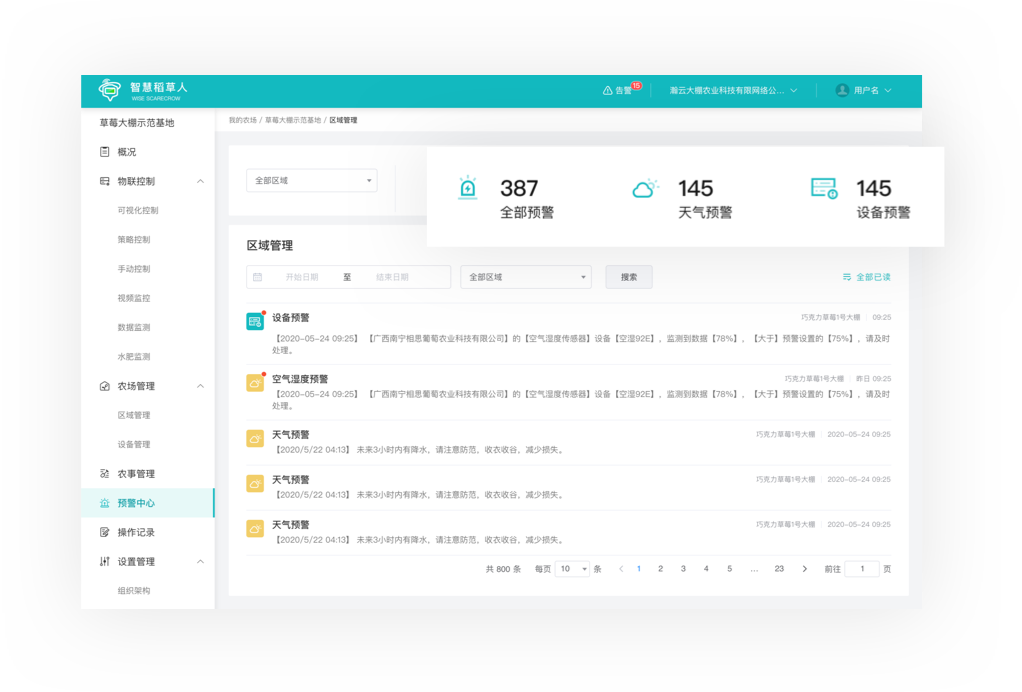Viewport: 1022px width, 692px height.
Task: Click the 设备预警 teal alert icon in list
Action: coord(255,321)
